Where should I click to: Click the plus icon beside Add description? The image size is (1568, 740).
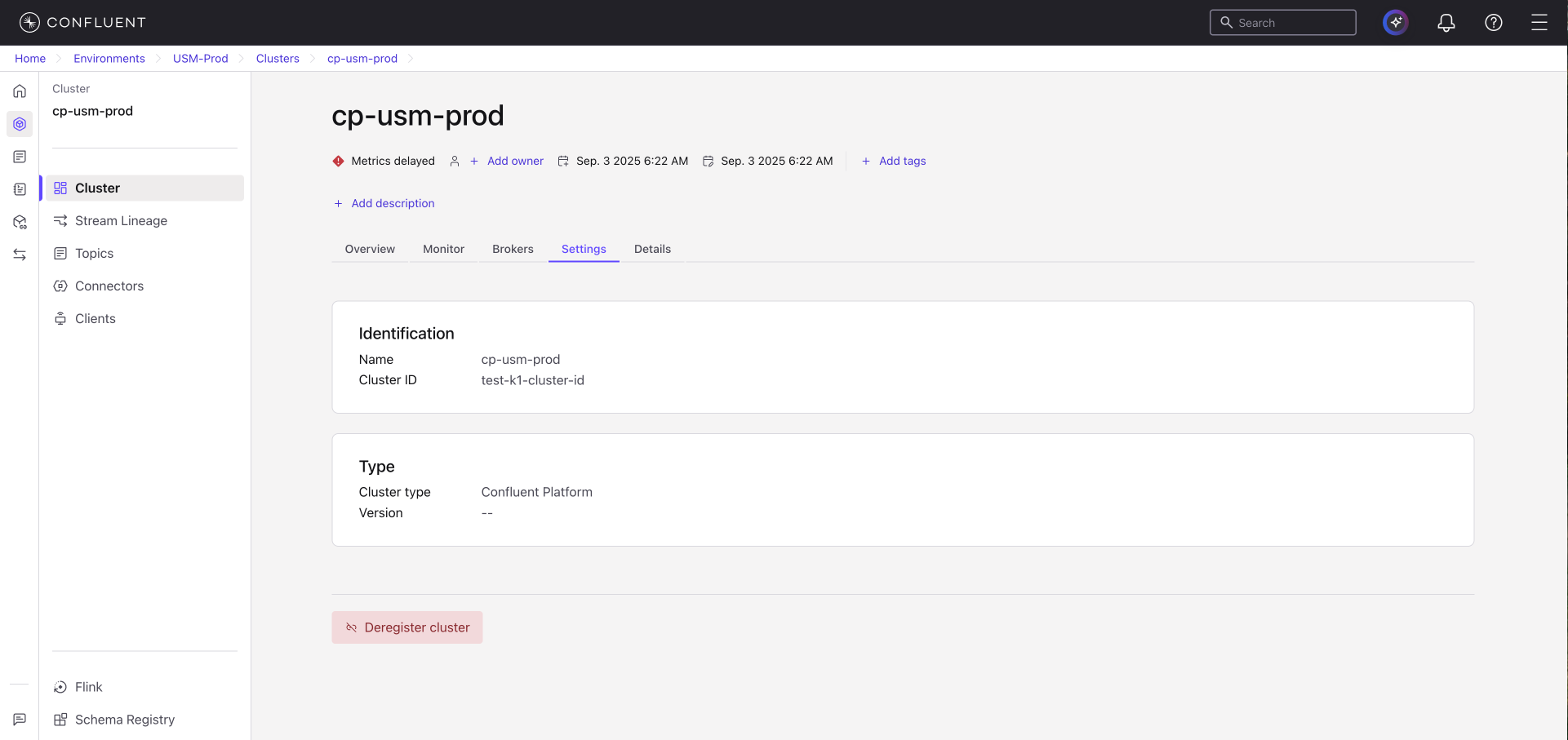coord(338,204)
